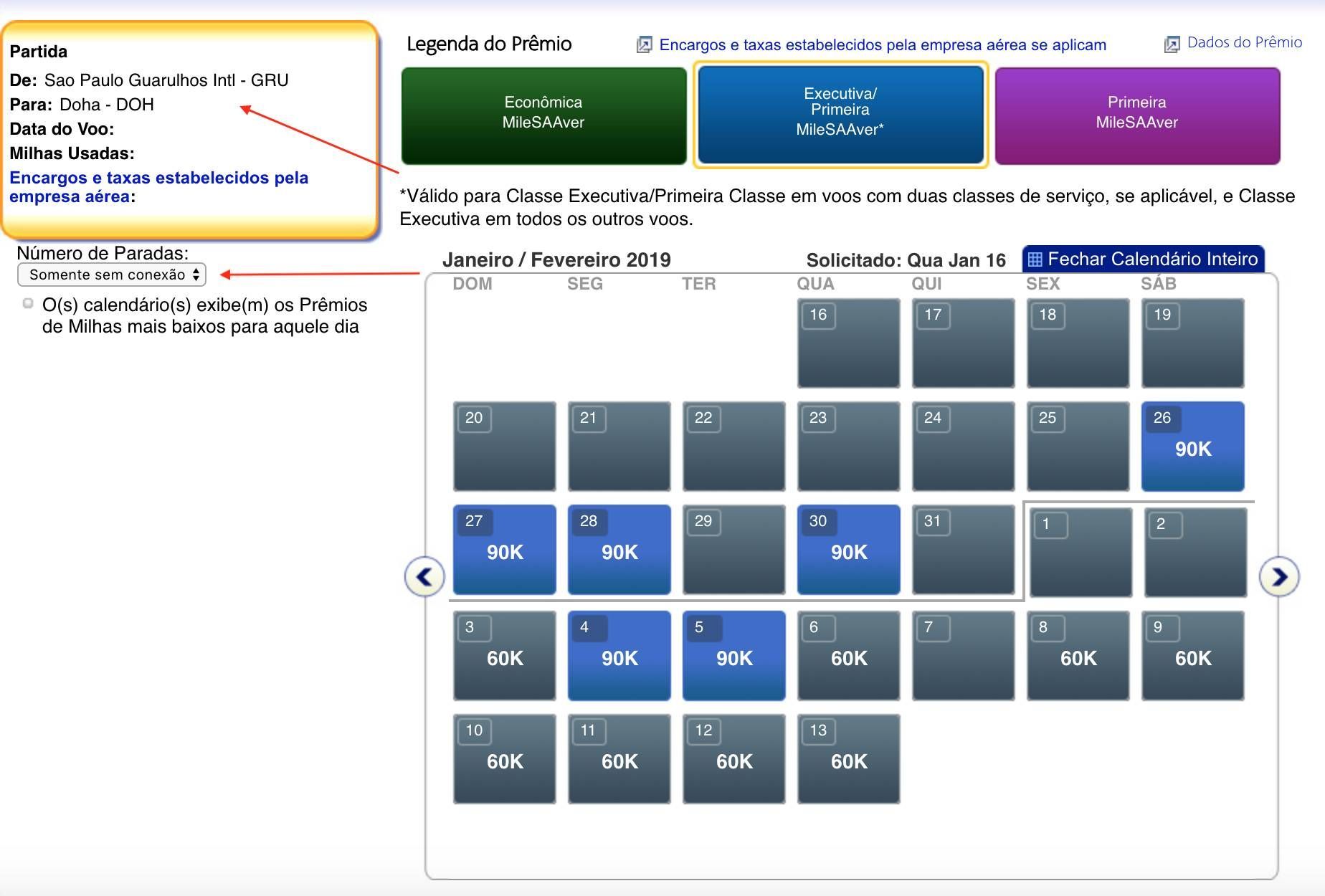Image resolution: width=1325 pixels, height=896 pixels.
Task: Click the January 21 calendar day
Action: click(x=619, y=446)
